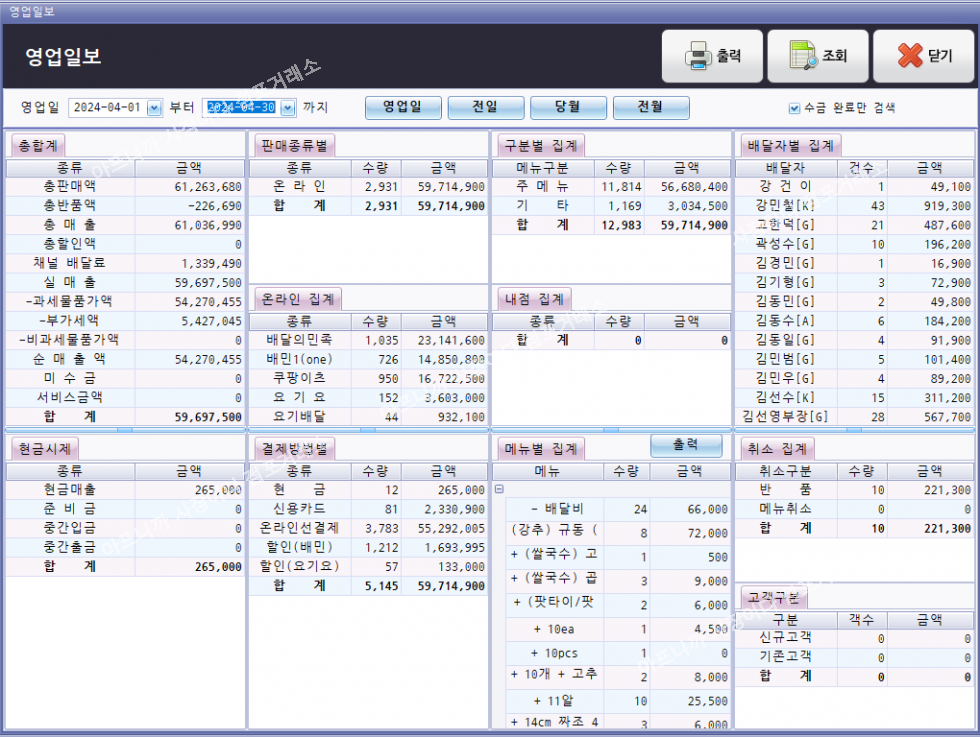This screenshot has width=980, height=737.
Task: Switch to the 온라인 집계 tab
Action: coord(298,298)
